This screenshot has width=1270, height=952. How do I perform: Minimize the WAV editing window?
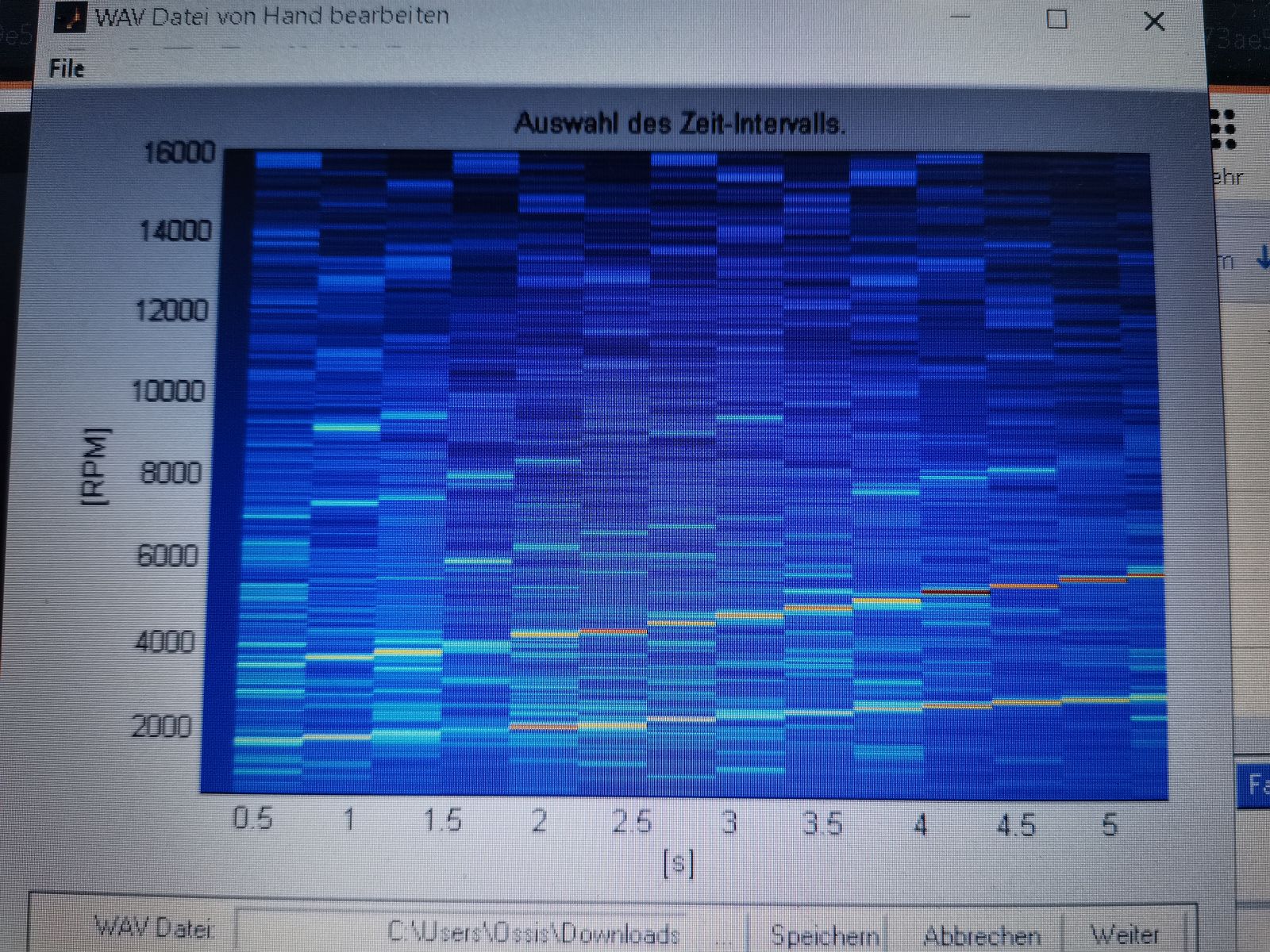(960, 17)
